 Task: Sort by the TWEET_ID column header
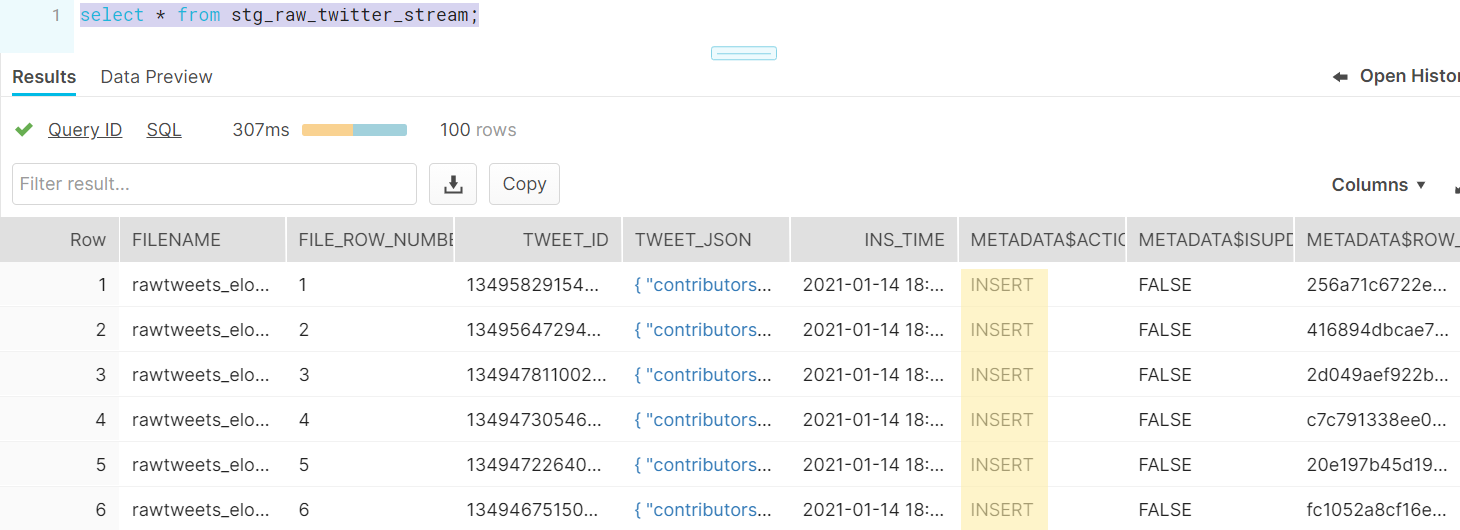pos(565,240)
